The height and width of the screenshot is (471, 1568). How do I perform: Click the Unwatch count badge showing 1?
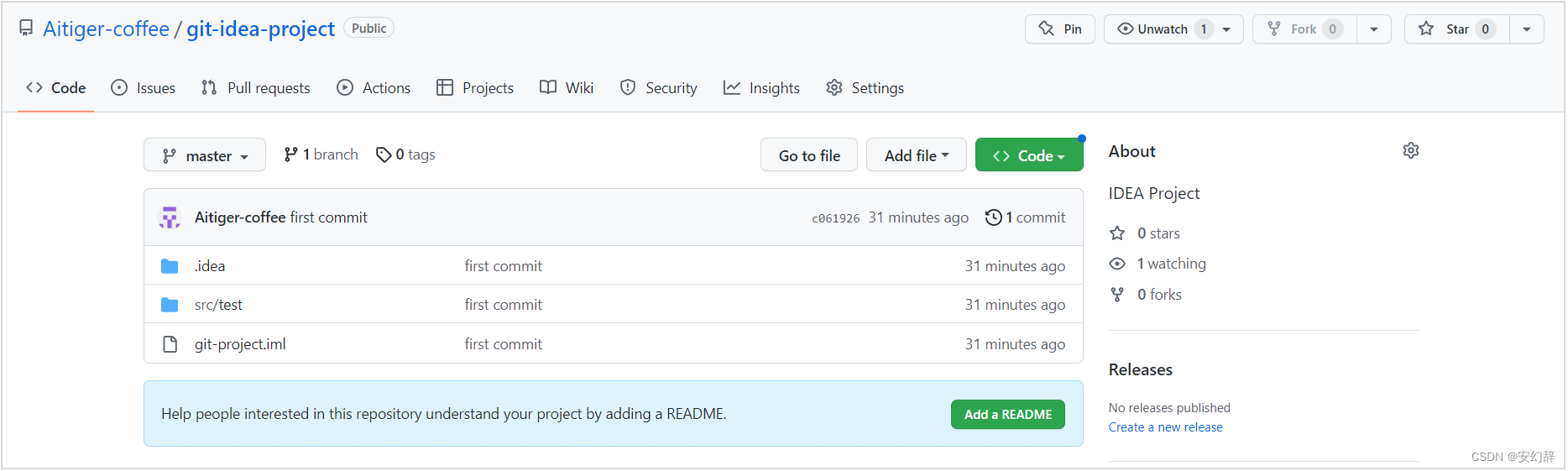point(1203,29)
